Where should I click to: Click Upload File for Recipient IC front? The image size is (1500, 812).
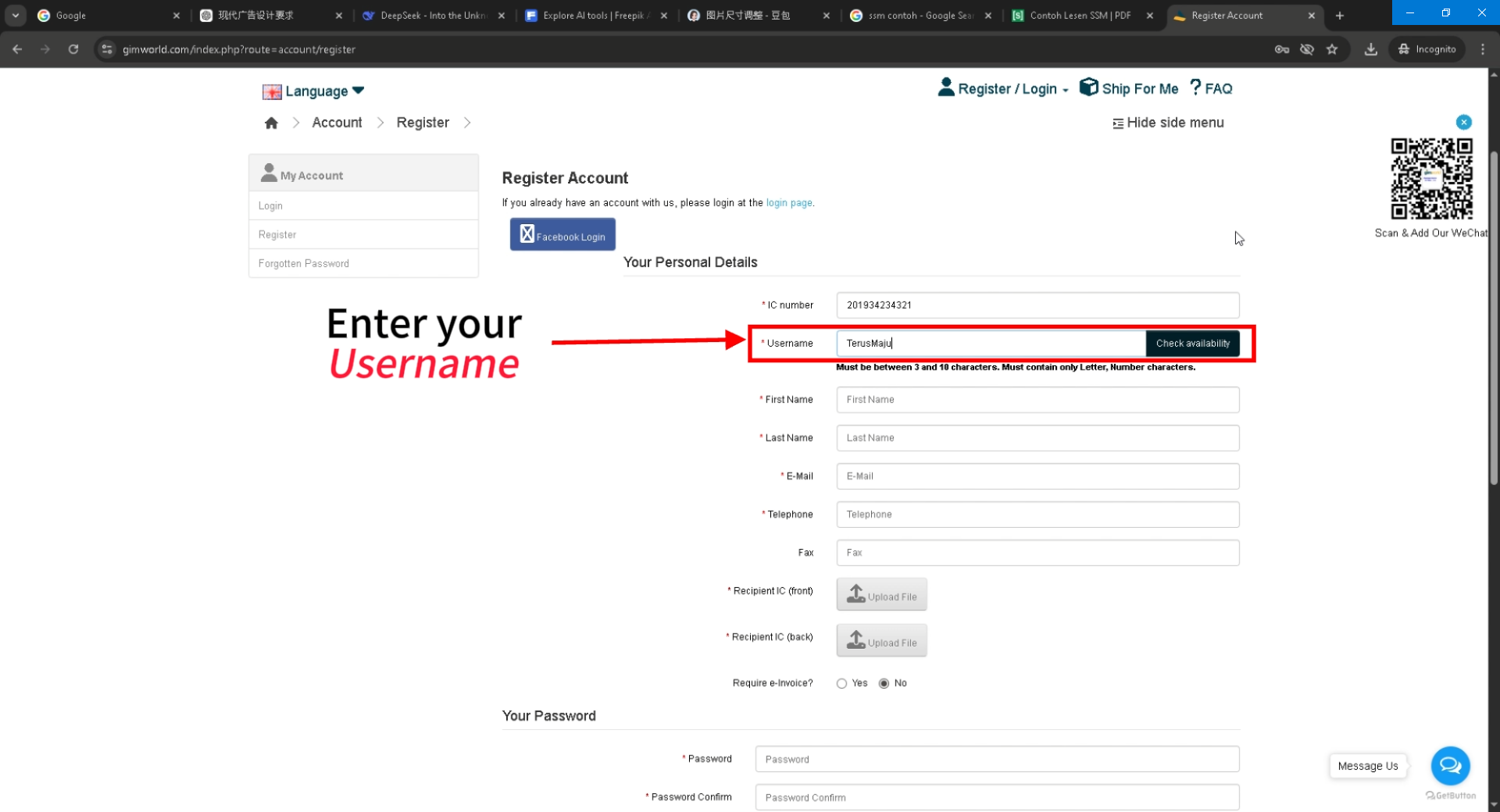click(881, 594)
